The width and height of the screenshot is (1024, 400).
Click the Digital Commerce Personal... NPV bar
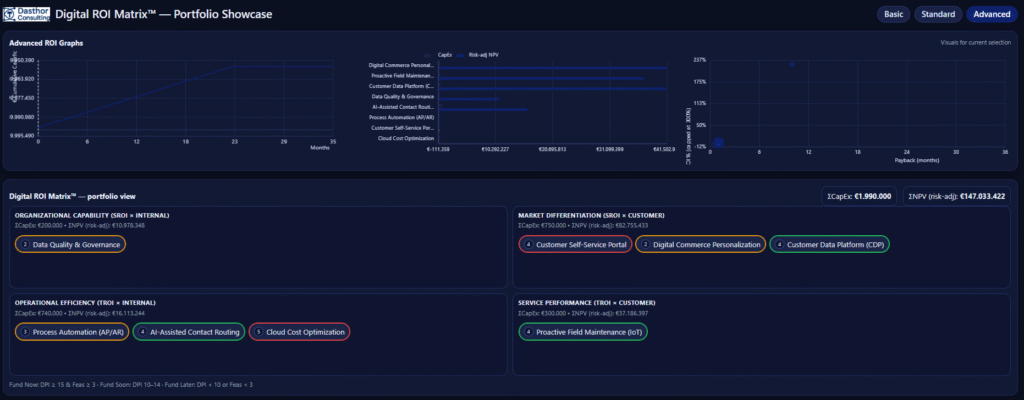(553, 67)
